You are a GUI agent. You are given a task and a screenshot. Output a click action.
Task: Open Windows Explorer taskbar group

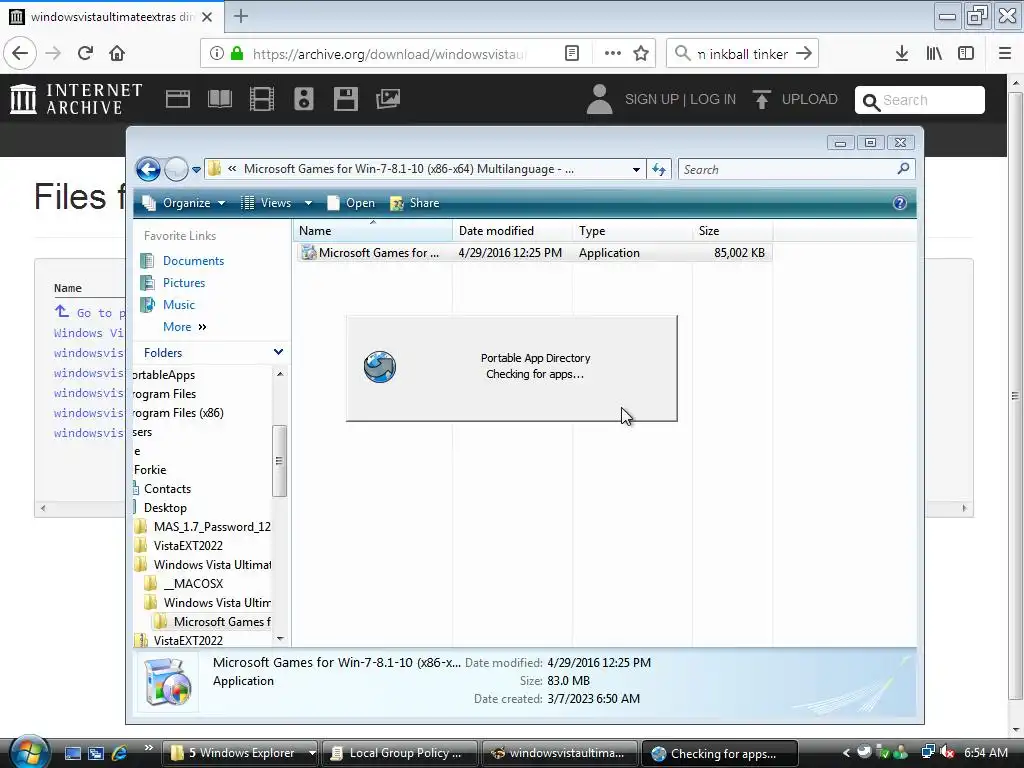(240, 753)
